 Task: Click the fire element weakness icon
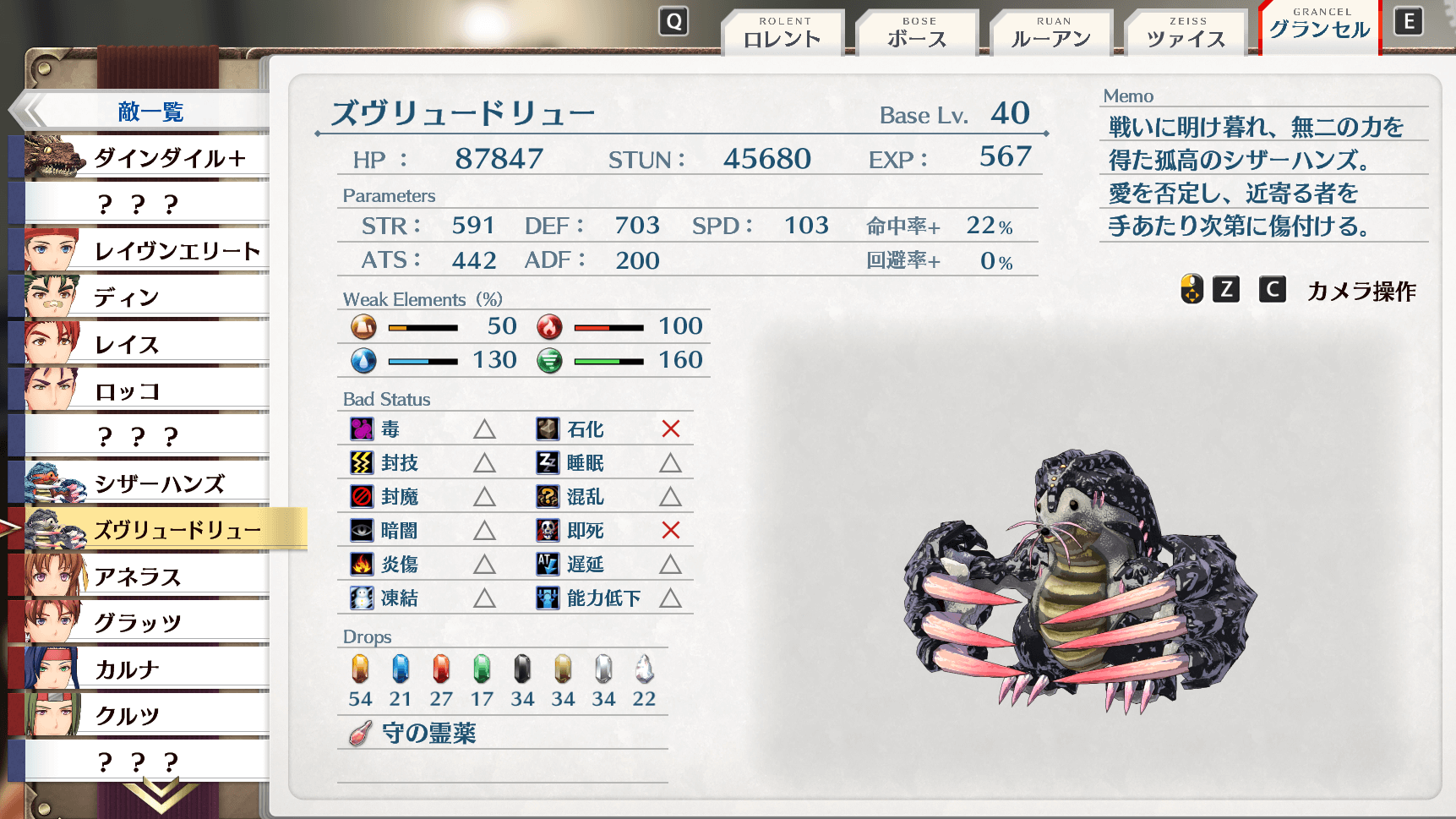(549, 326)
